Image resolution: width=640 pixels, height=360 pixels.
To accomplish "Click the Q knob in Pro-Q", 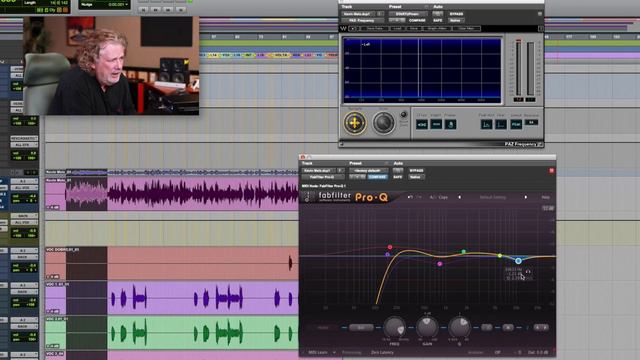I will point(460,327).
